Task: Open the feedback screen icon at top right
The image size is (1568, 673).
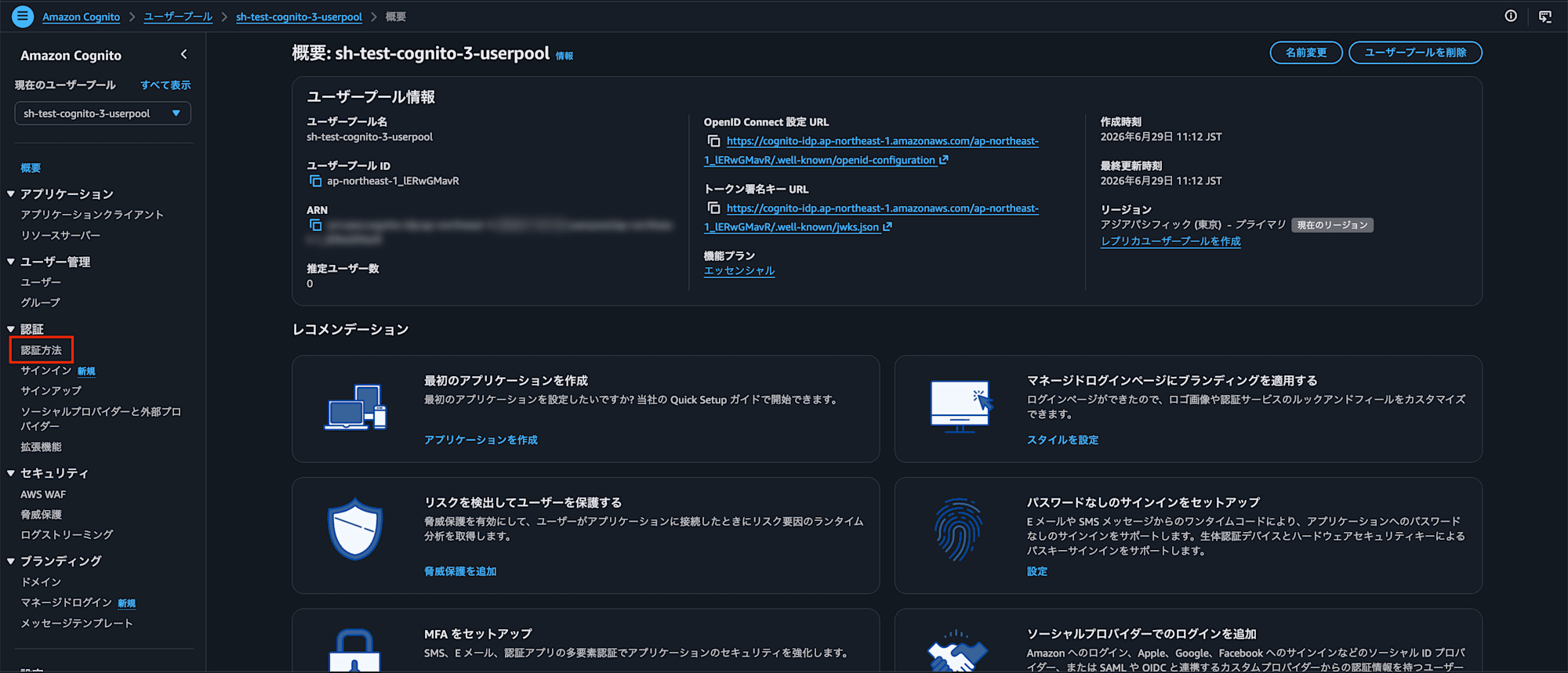Action: click(x=1545, y=16)
